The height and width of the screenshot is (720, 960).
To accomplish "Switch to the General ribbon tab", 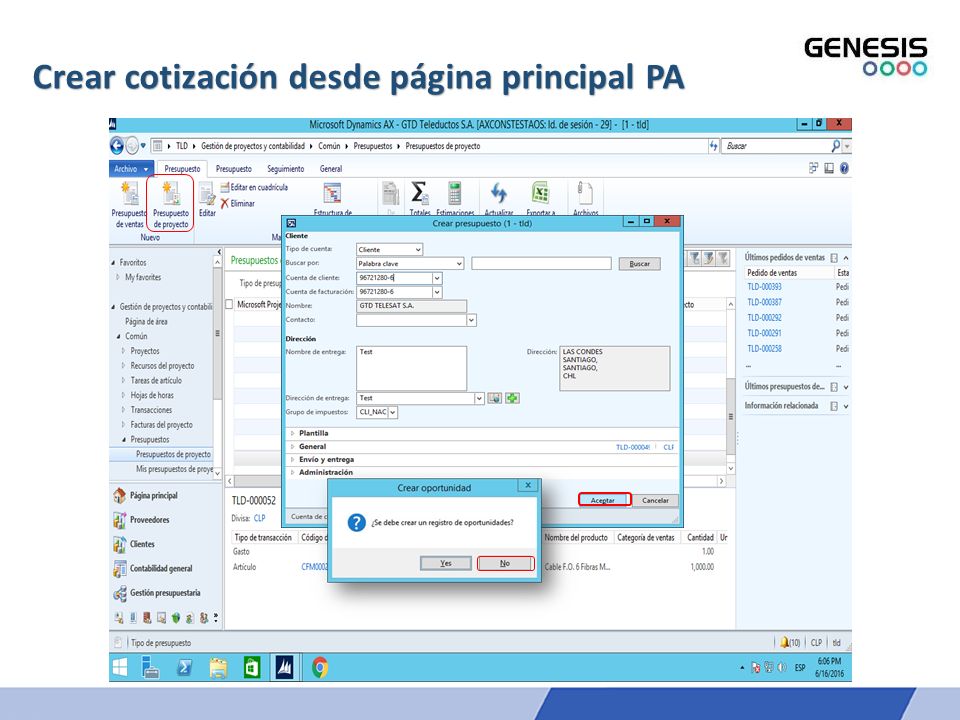I will pyautogui.click(x=331, y=169).
